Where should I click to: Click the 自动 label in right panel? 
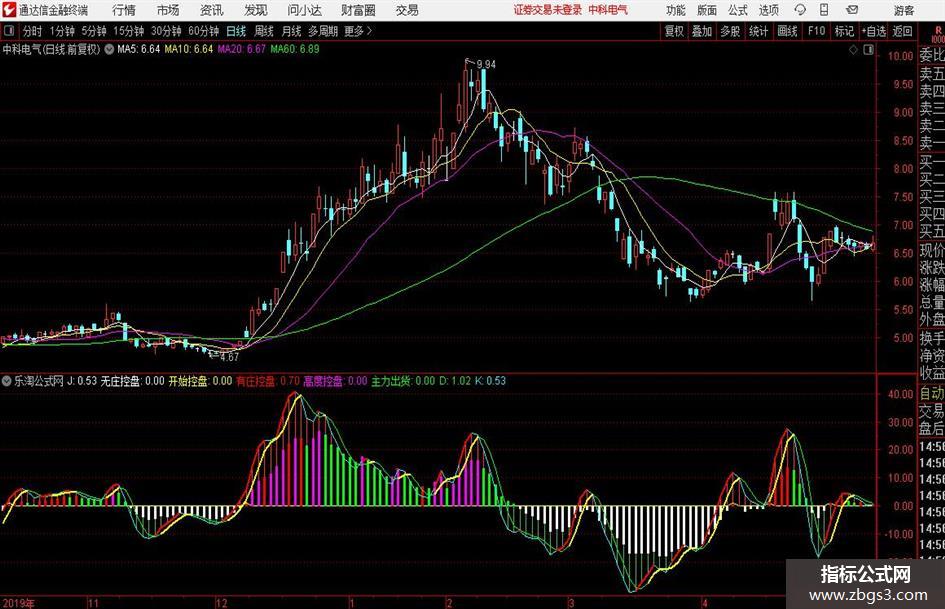coord(932,393)
